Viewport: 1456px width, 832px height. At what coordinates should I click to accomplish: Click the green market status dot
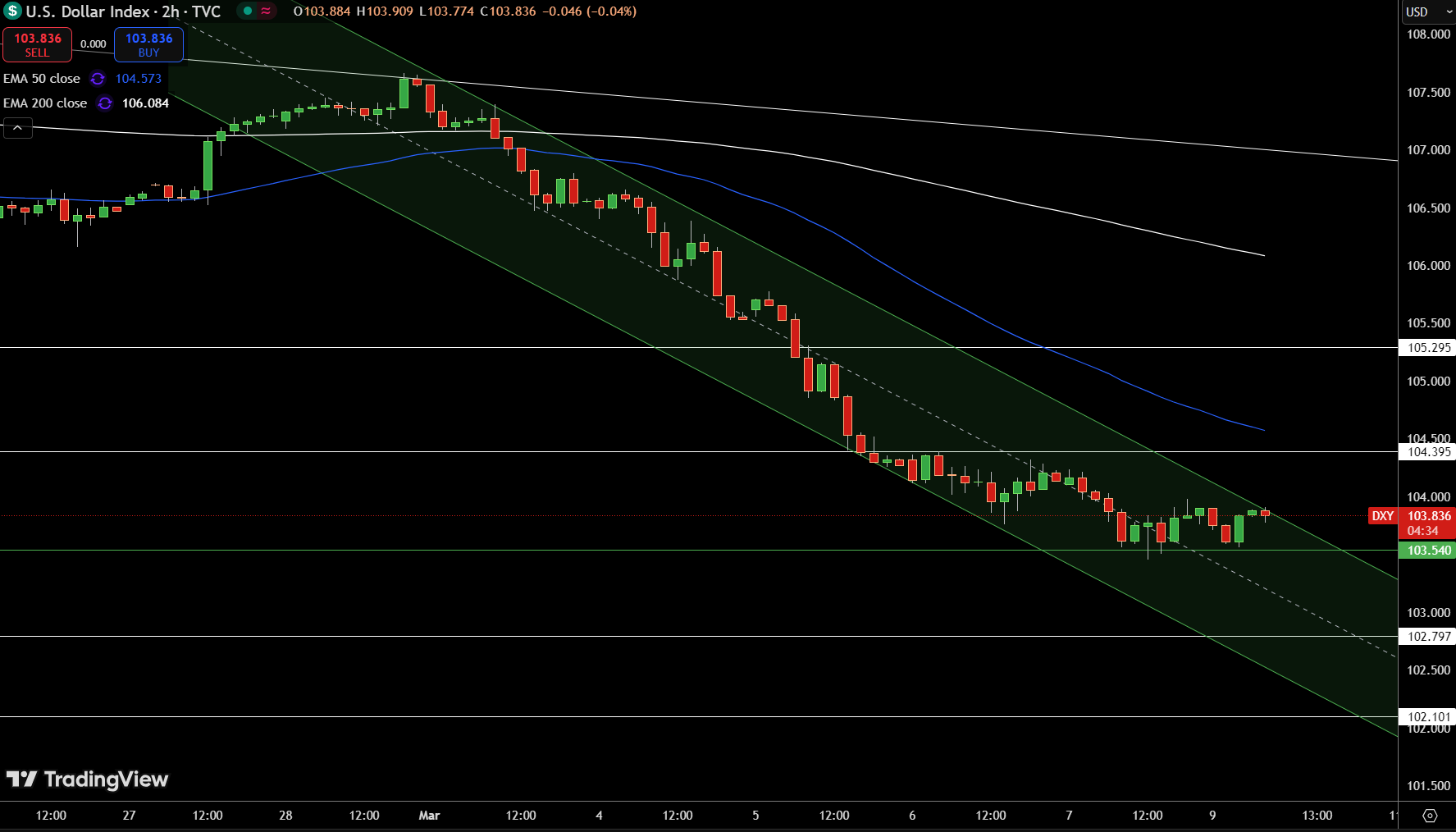(248, 11)
